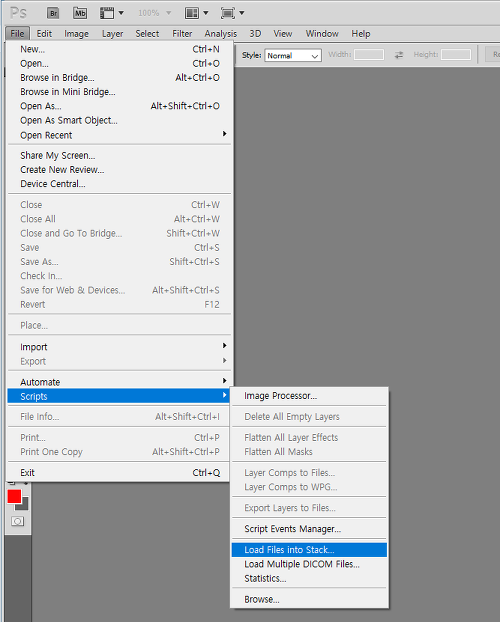Image resolution: width=500 pixels, height=622 pixels.
Task: Open Mini Bridge via Mb icon
Action: [x=80, y=13]
